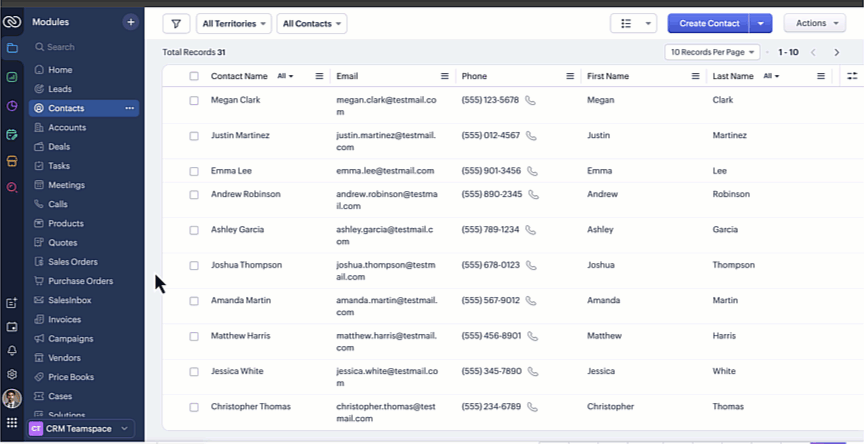Click the plus icon beside Modules
The width and height of the screenshot is (864, 444).
click(130, 21)
